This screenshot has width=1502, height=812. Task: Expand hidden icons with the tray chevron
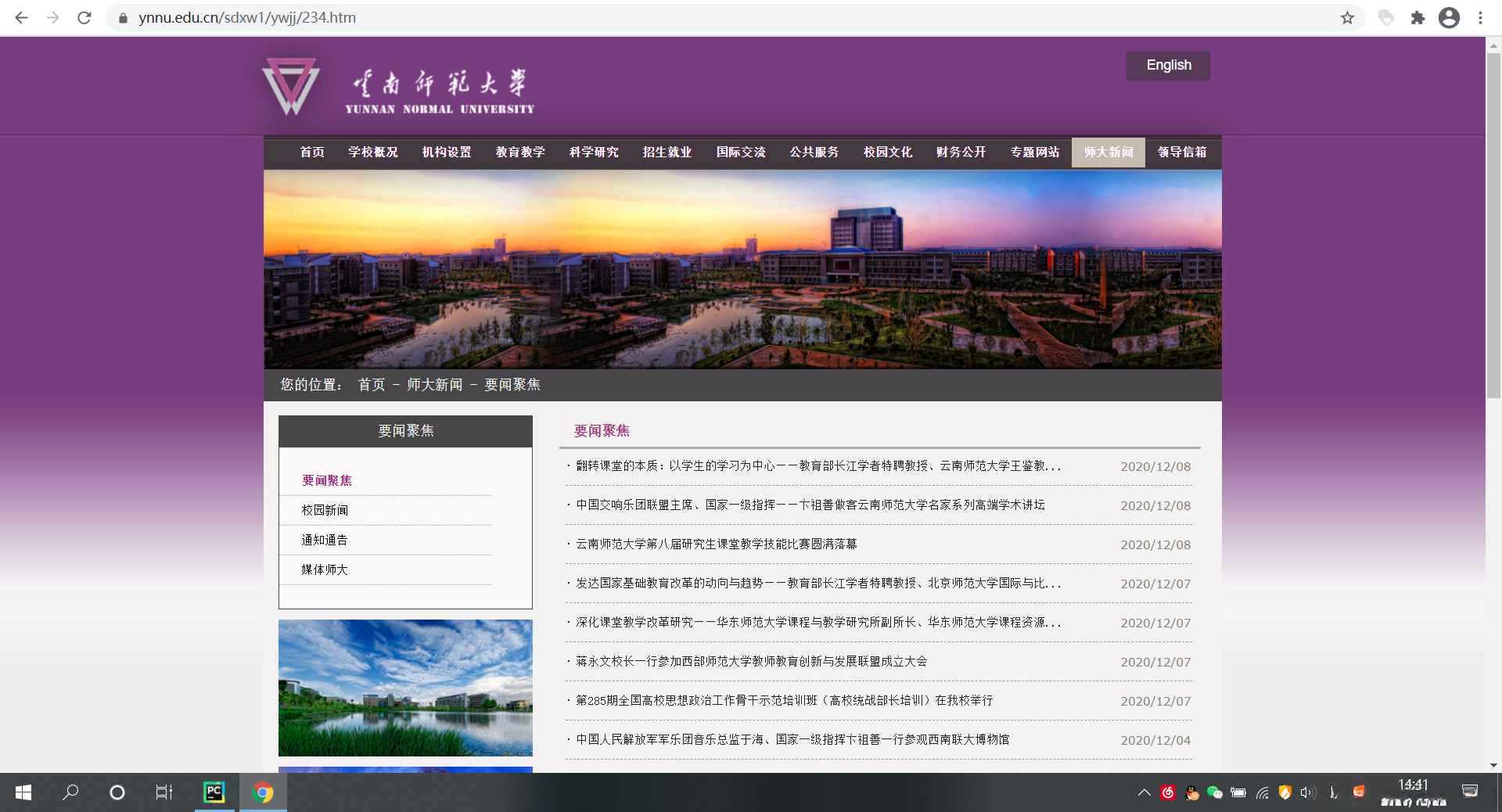pyautogui.click(x=1144, y=794)
